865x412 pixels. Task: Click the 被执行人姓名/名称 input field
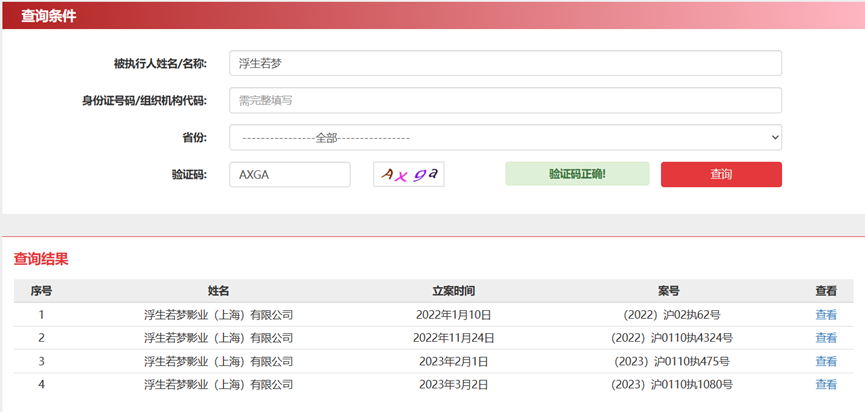click(505, 63)
